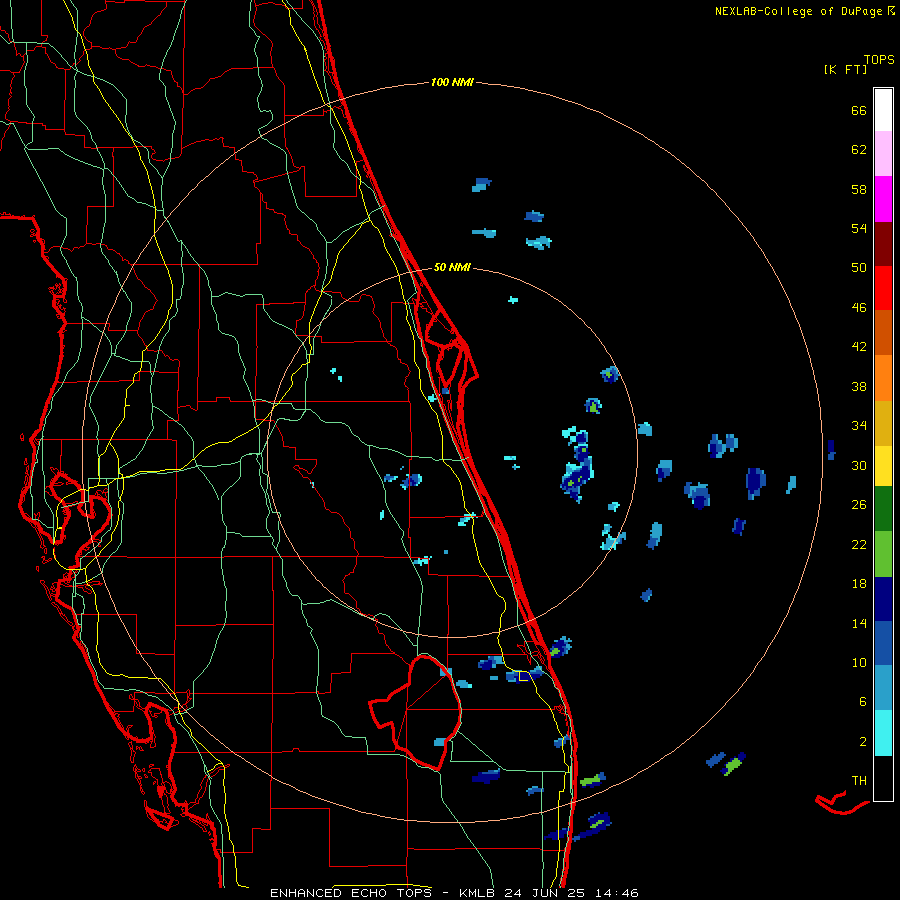The image size is (900, 900).
Task: Click the "50 NMI" range ring label
Action: point(452,267)
